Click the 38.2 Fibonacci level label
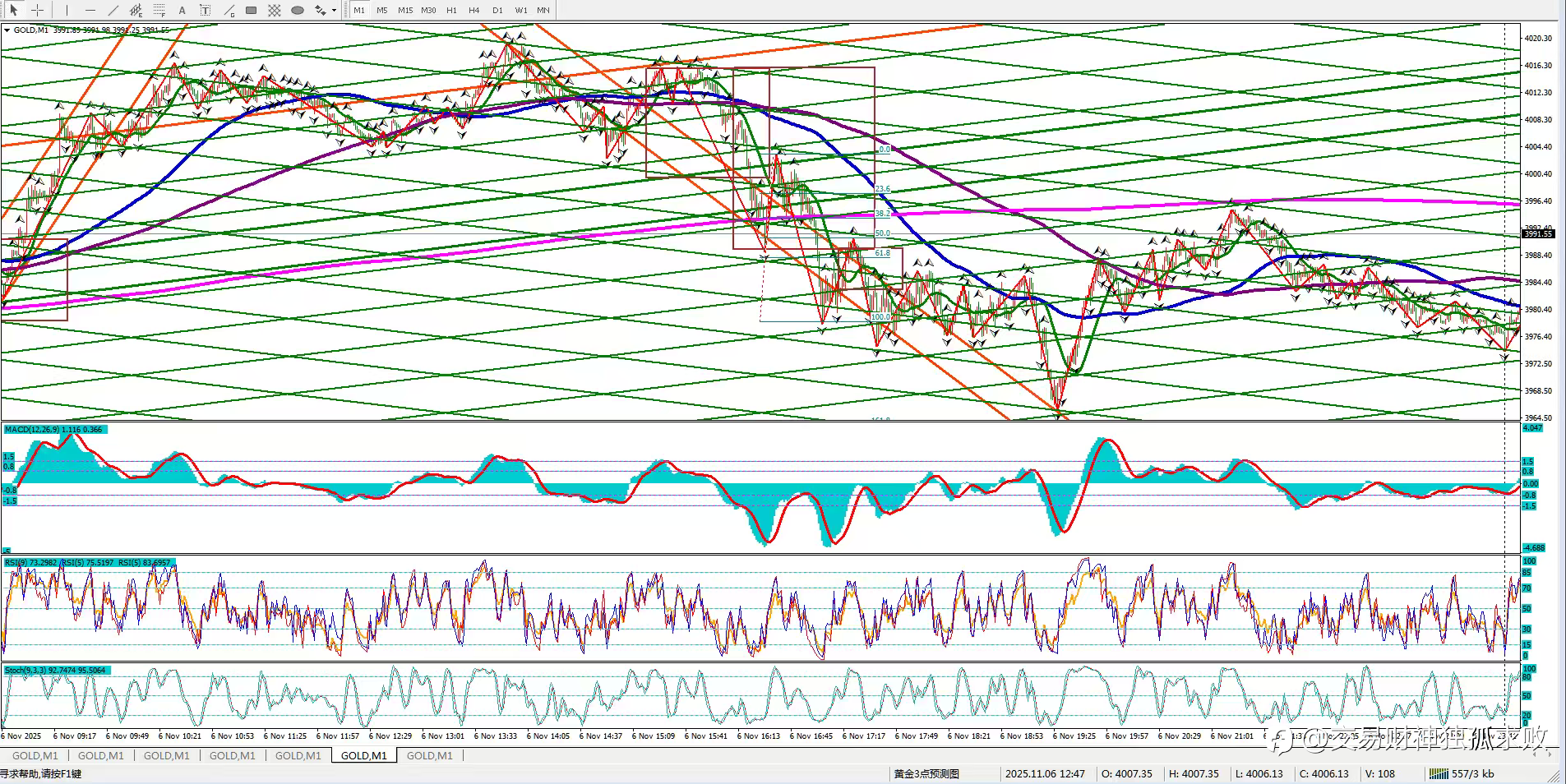This screenshot has width=1566, height=784. pos(882,214)
